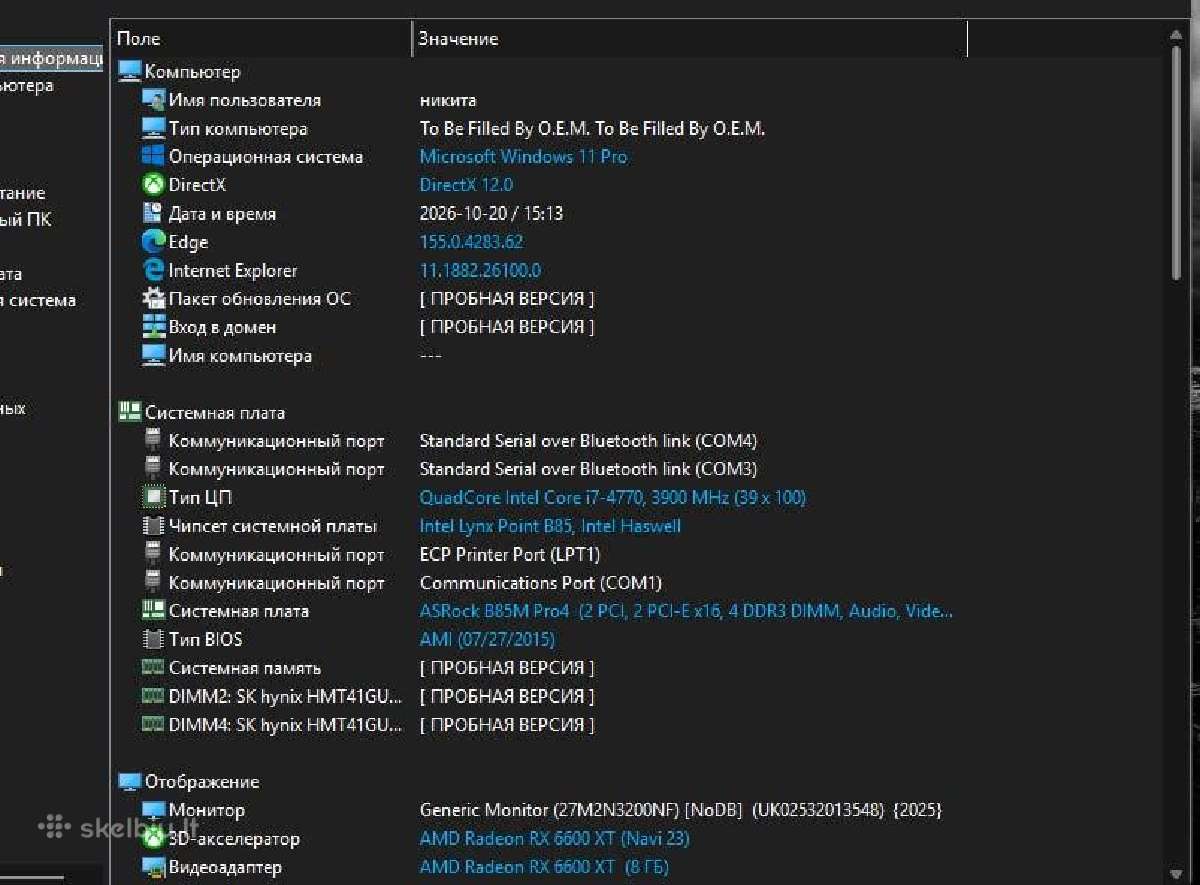Screen dimensions: 1200x885
Task: Click the port icon beside COM3 row
Action: [153, 468]
